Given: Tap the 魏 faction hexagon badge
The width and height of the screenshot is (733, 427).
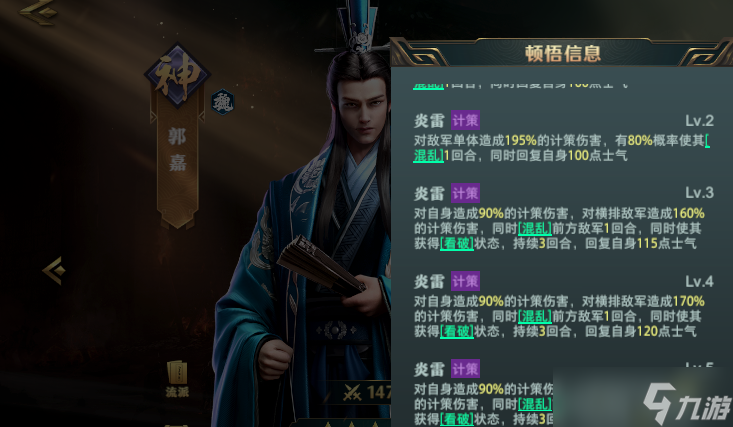Looking at the screenshot, I should [223, 102].
